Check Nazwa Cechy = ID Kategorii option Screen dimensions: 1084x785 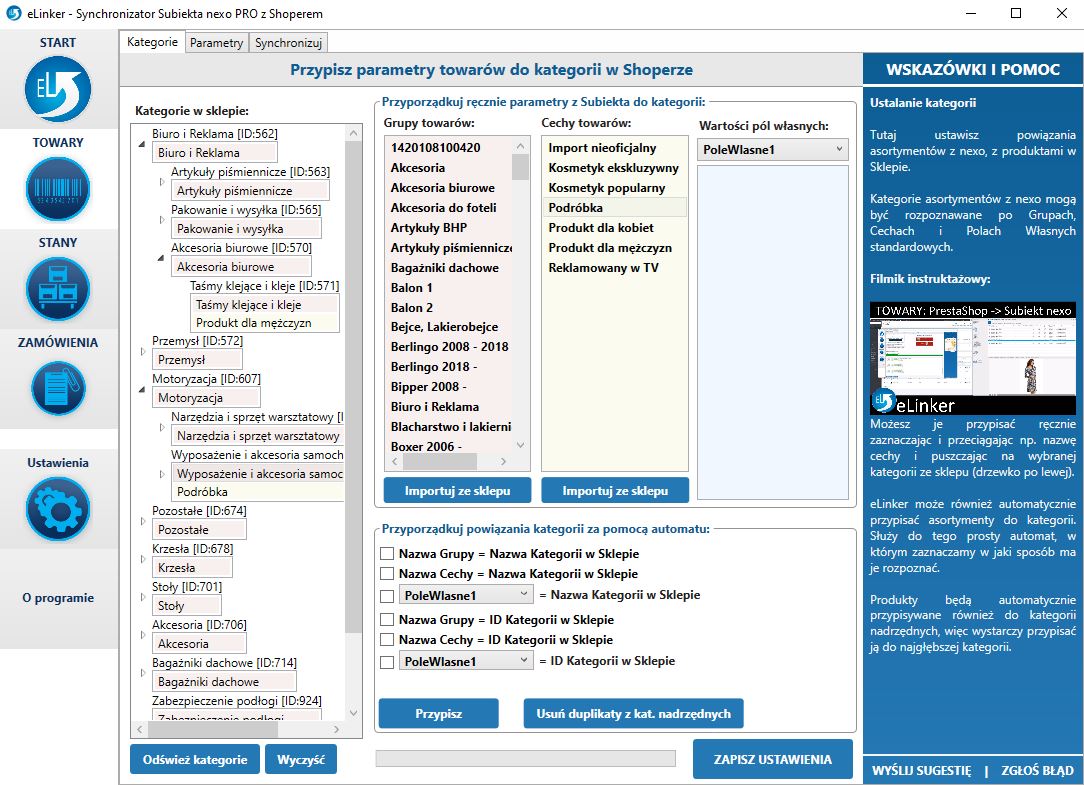point(387,640)
